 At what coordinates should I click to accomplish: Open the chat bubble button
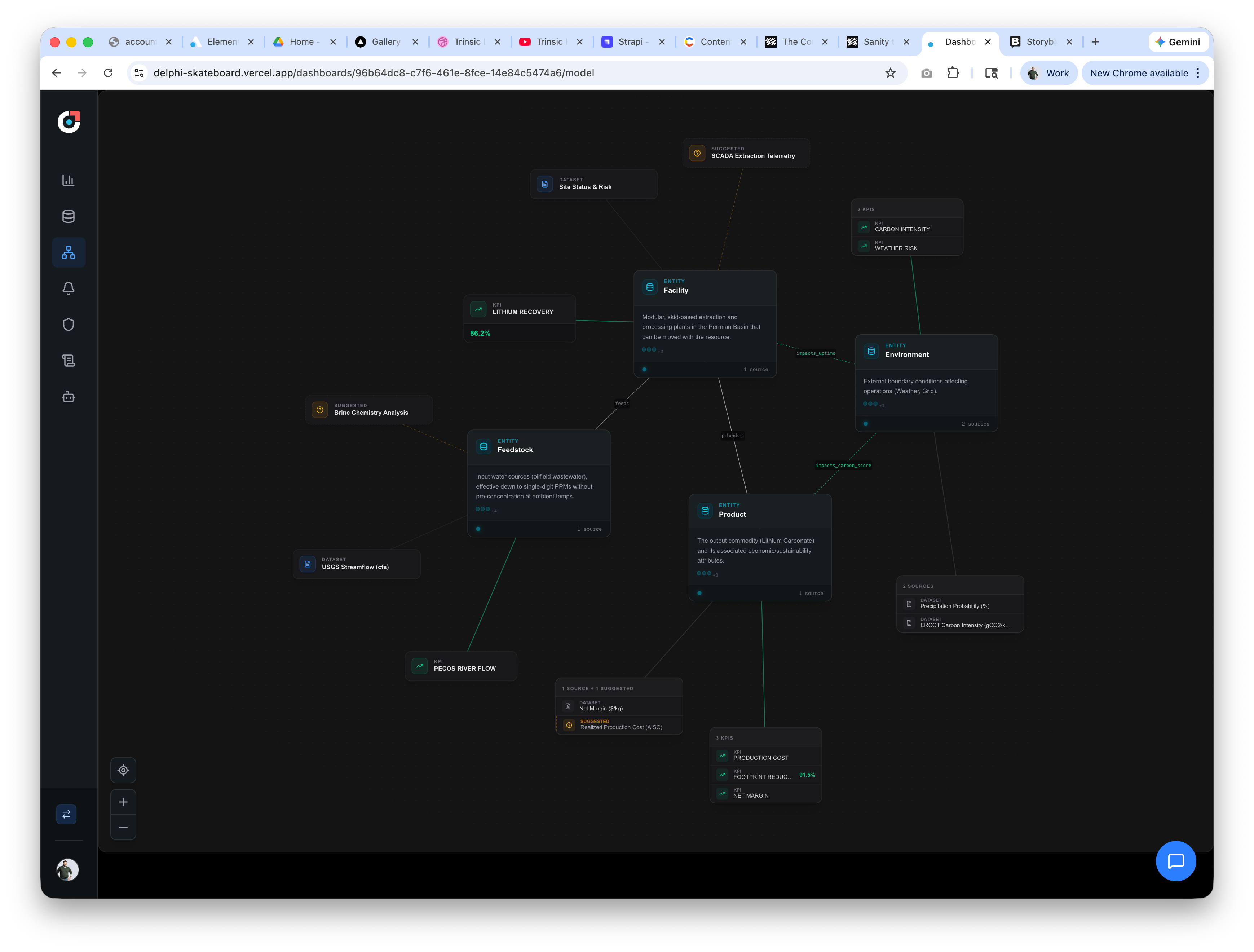point(1175,861)
